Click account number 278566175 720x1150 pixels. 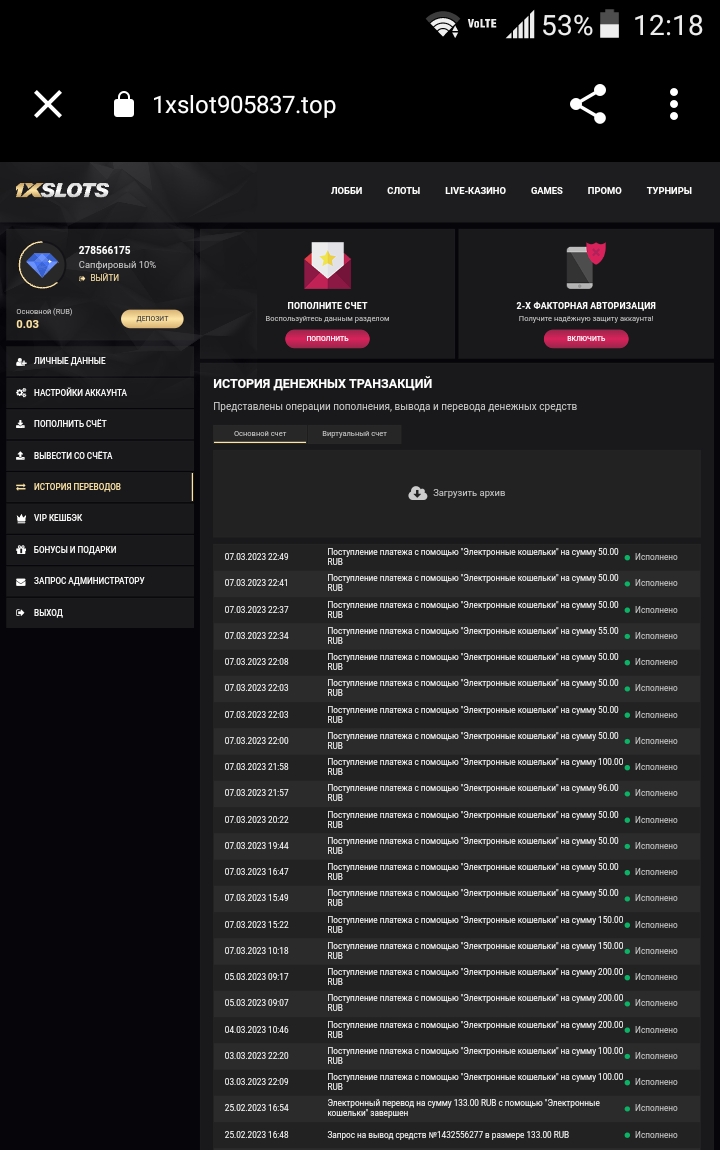click(x=104, y=250)
